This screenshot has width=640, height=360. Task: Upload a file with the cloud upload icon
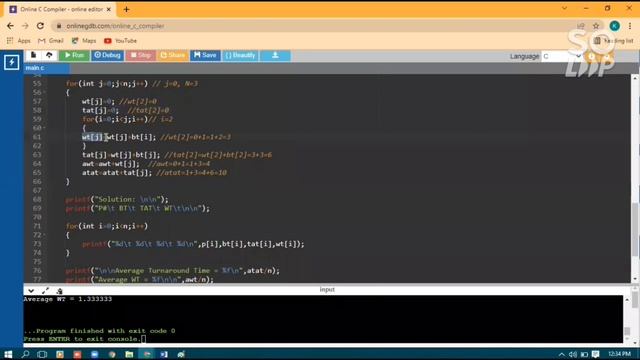point(49,55)
